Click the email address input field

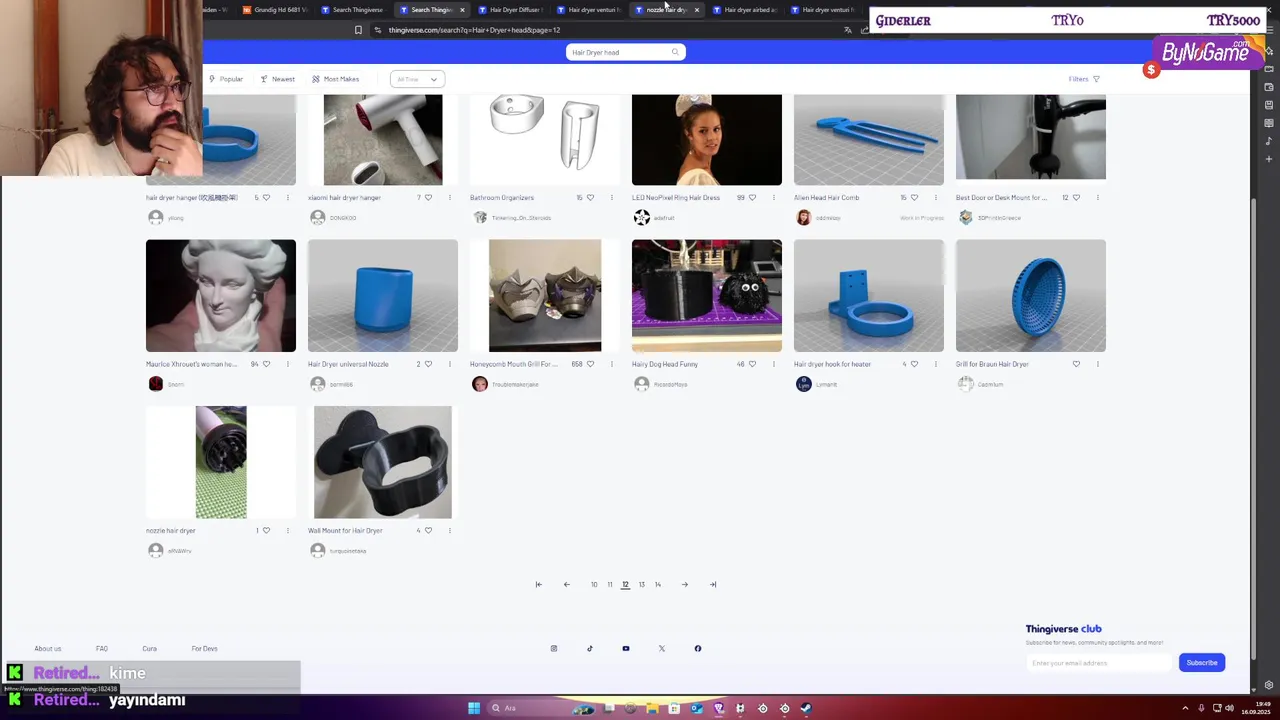(x=1099, y=663)
